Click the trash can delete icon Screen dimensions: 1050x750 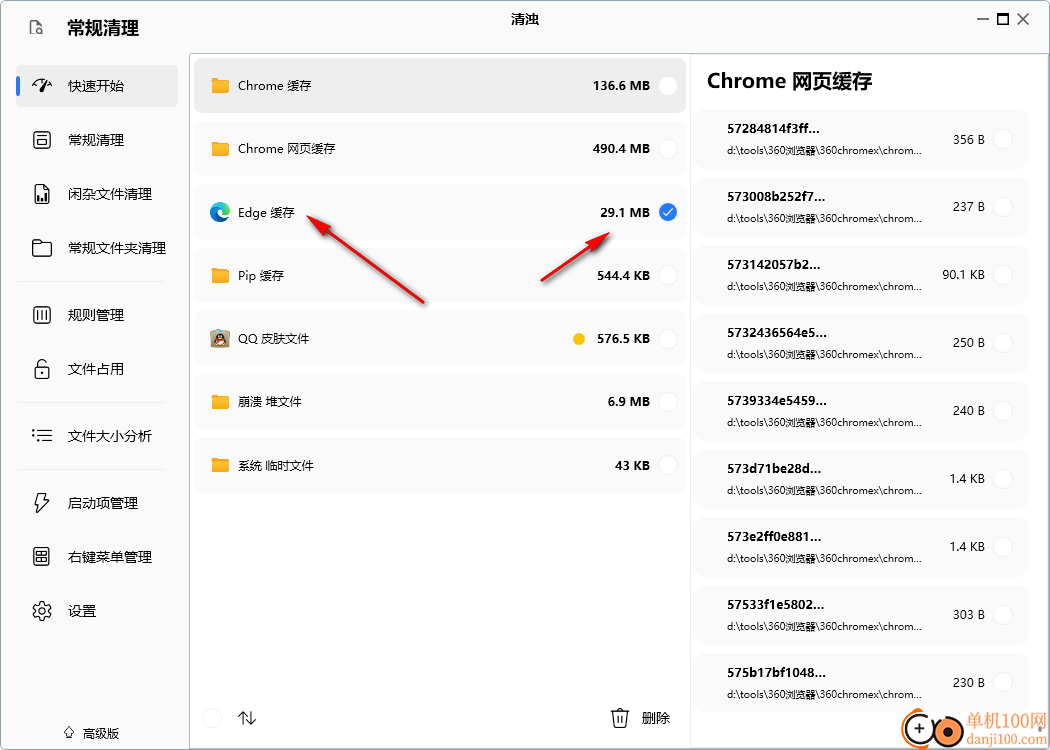pos(620,718)
